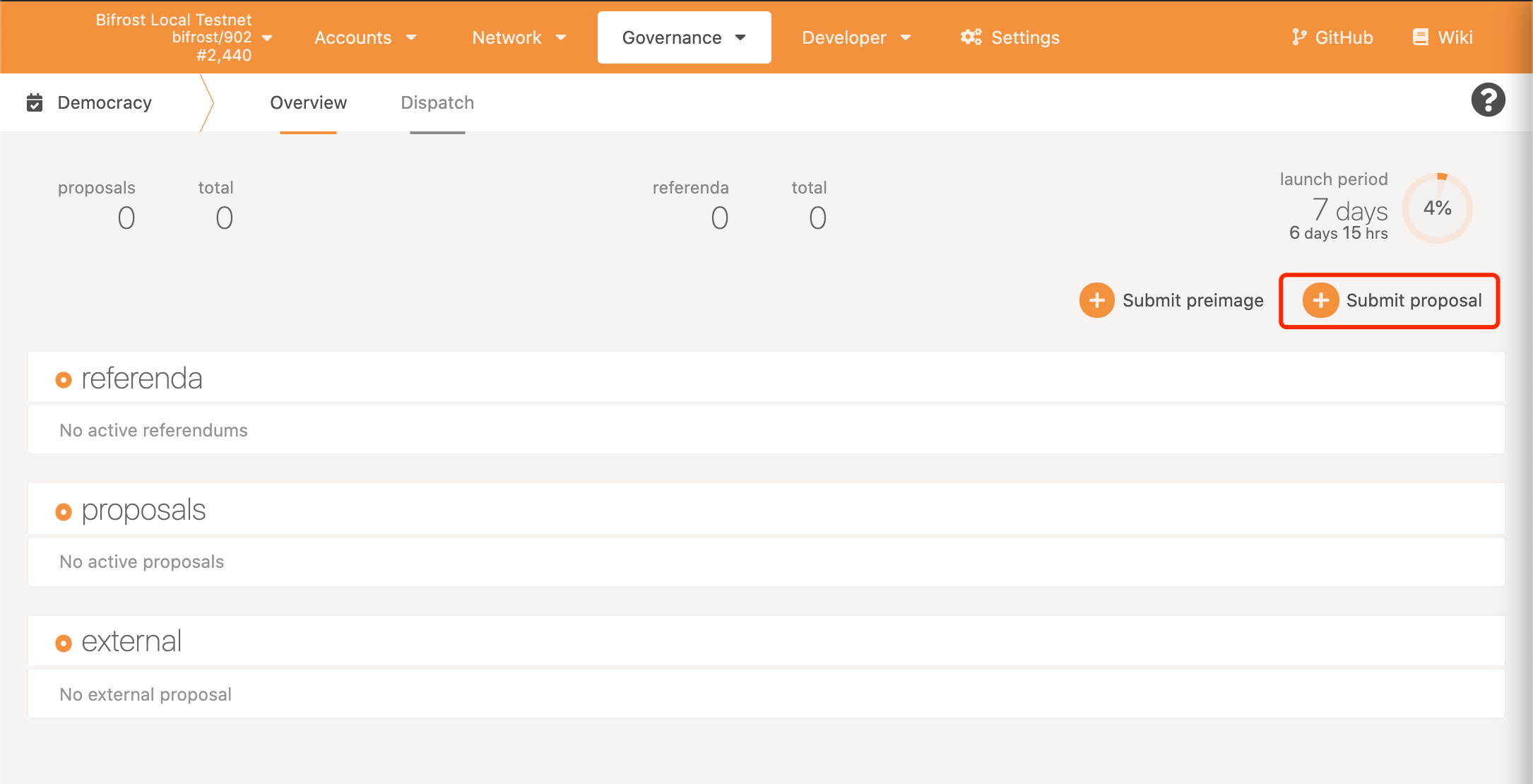Click the launch period 4% progress circle
This screenshot has height=784, width=1533.
click(1437, 208)
